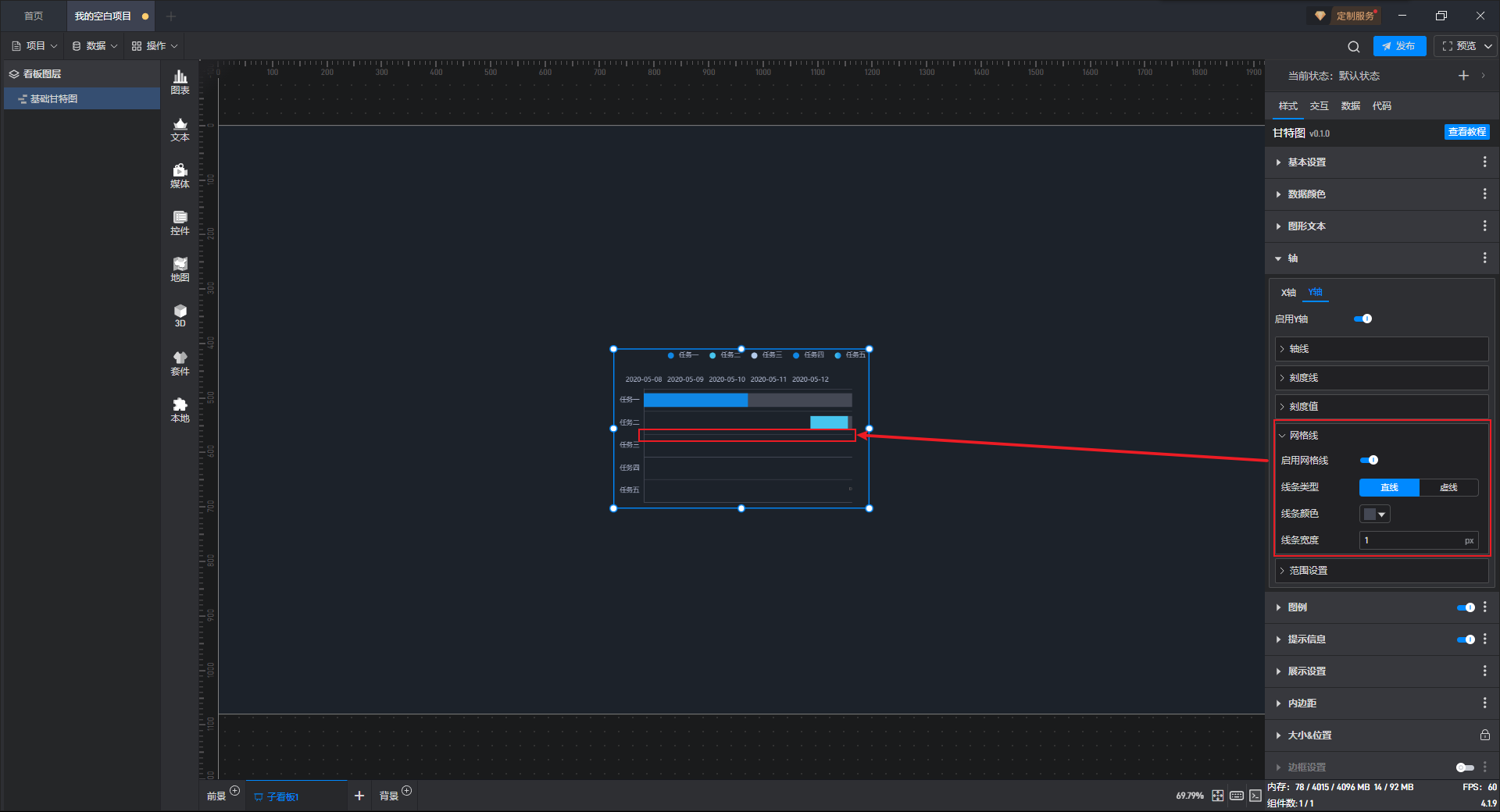Open the 项目 project menu
The height and width of the screenshot is (812, 1500).
click(35, 46)
